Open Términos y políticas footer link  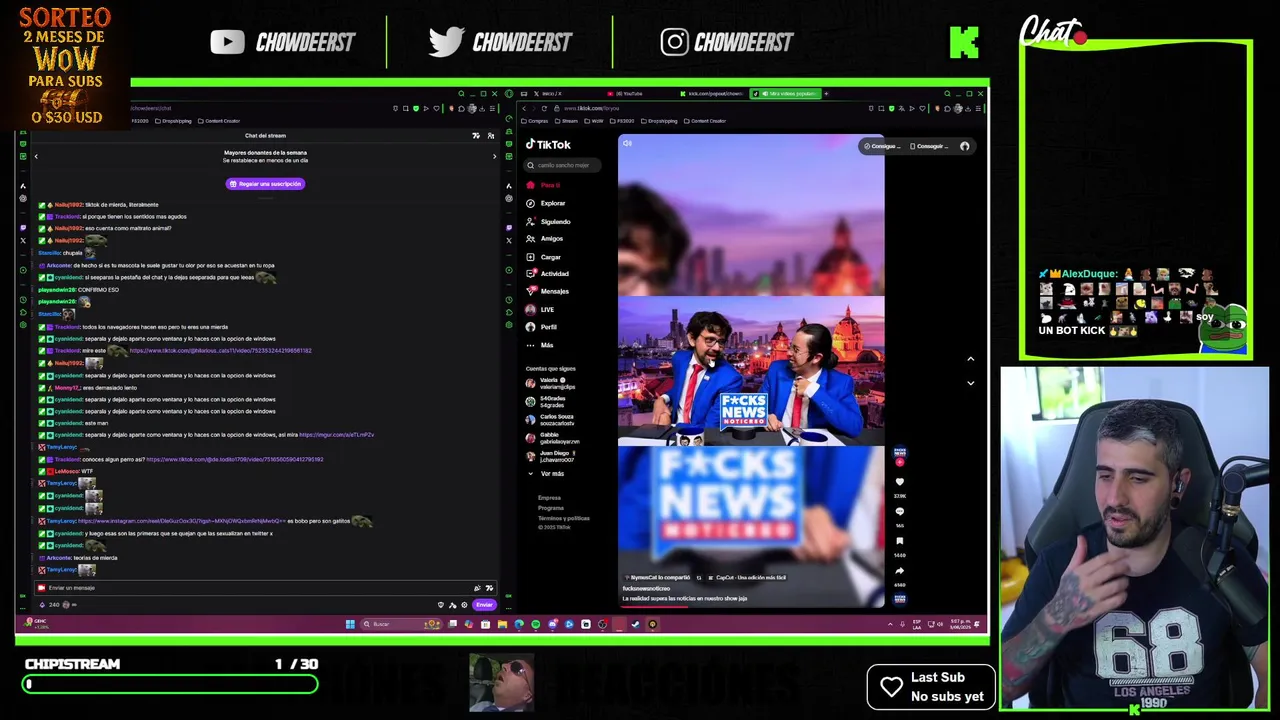564,518
